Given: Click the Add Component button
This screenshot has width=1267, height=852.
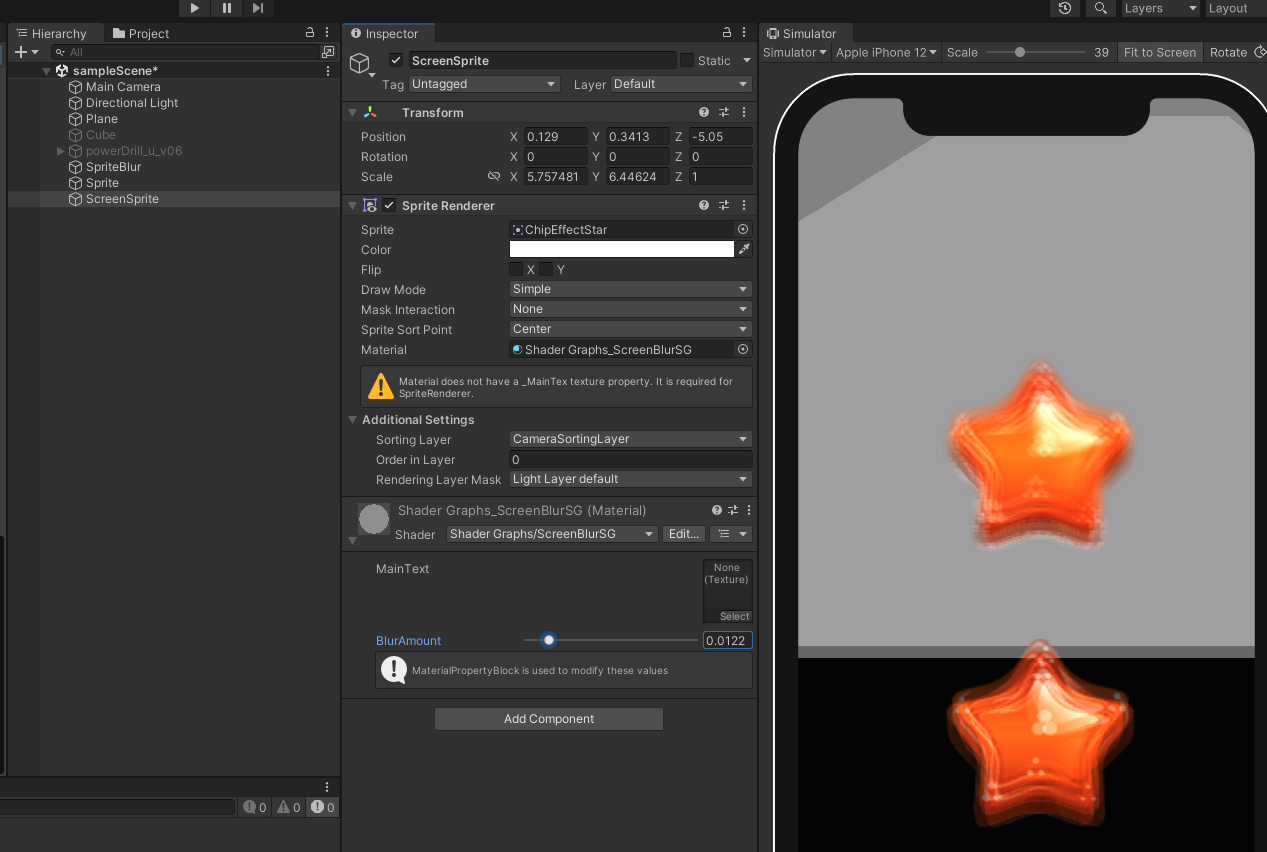Looking at the screenshot, I should tap(549, 719).
